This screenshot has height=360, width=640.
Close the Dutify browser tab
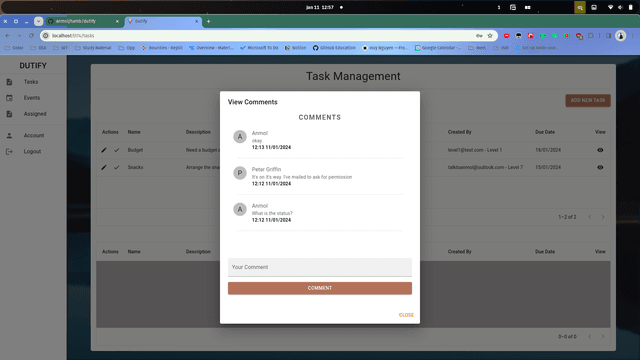196,21
